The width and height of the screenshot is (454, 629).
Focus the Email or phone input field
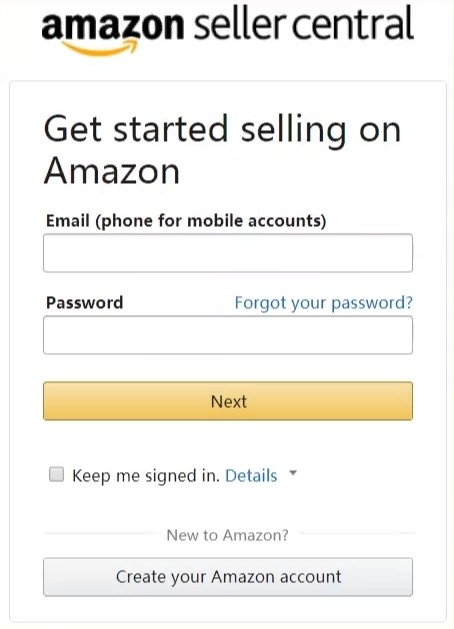click(x=228, y=253)
